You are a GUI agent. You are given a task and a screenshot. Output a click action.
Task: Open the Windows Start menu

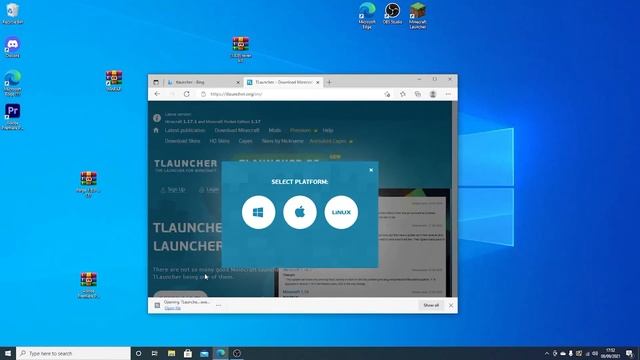click(x=8, y=353)
